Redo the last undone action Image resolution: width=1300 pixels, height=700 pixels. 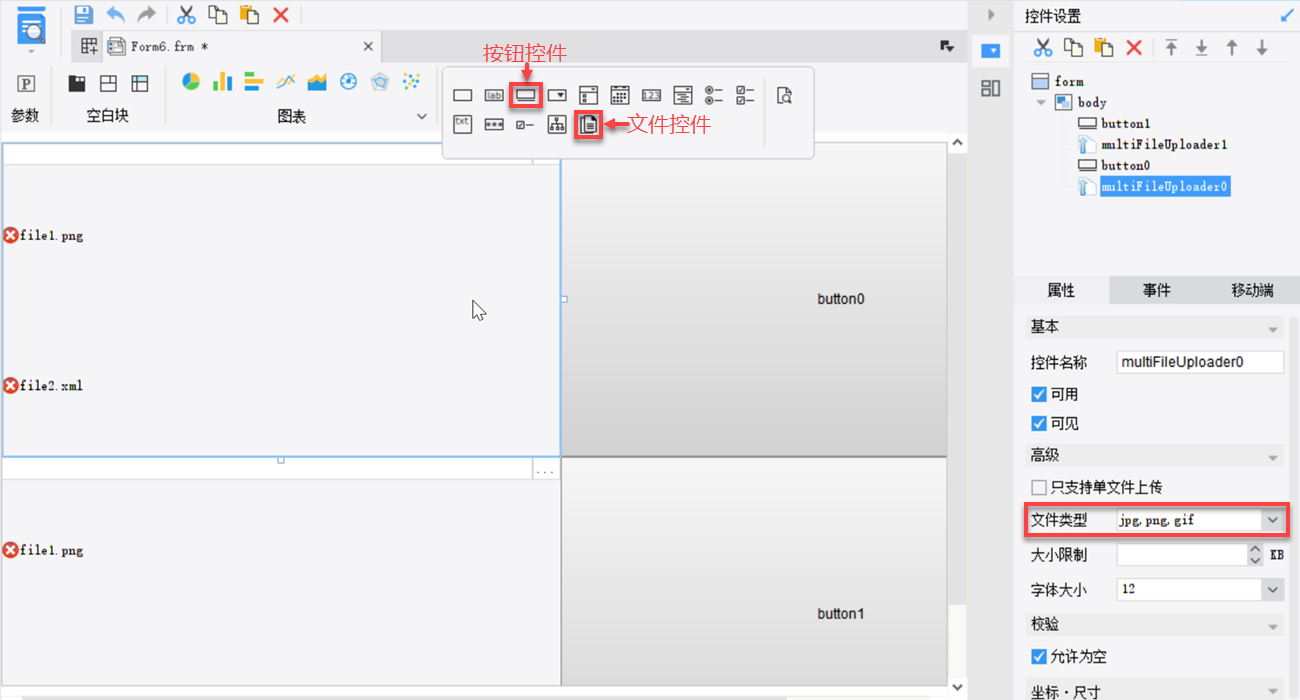coord(147,14)
